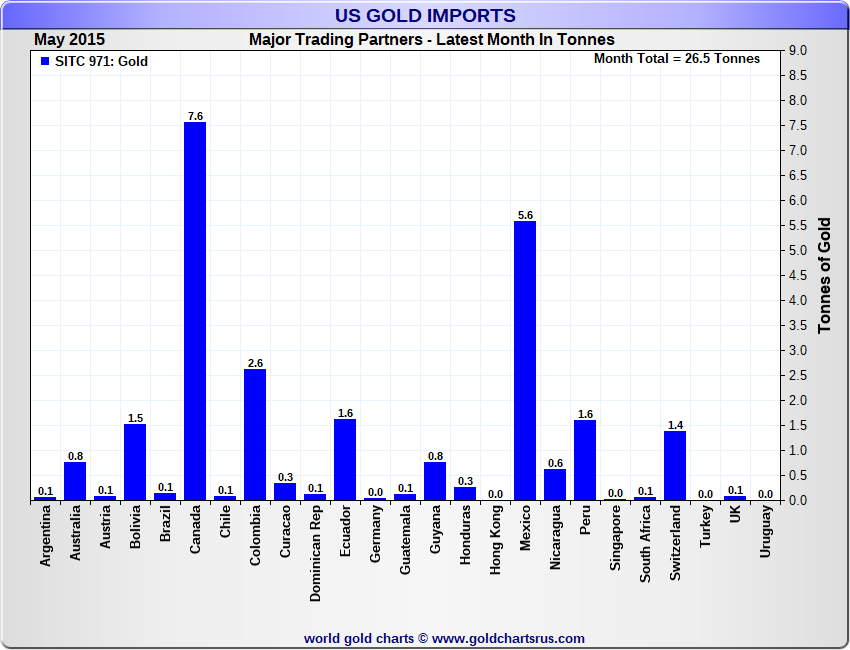Viewport: 850px width, 650px height.
Task: Click the South Africa axis label
Action: coord(645,544)
